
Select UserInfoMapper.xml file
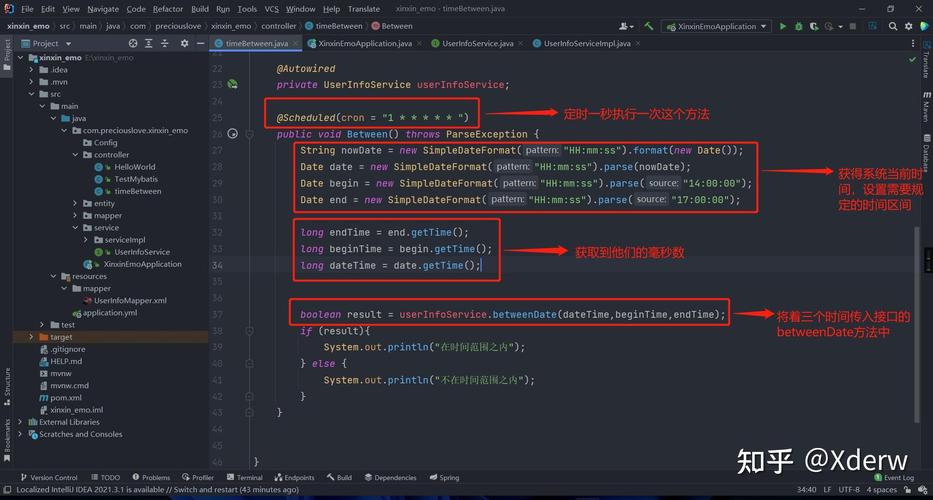pos(130,301)
